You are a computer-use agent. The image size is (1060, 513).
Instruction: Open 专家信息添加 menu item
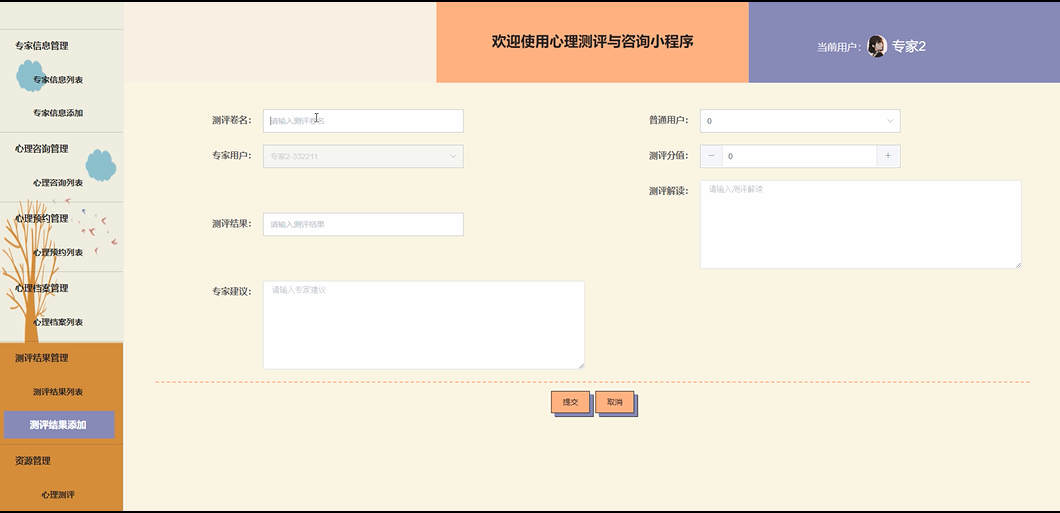[58, 113]
